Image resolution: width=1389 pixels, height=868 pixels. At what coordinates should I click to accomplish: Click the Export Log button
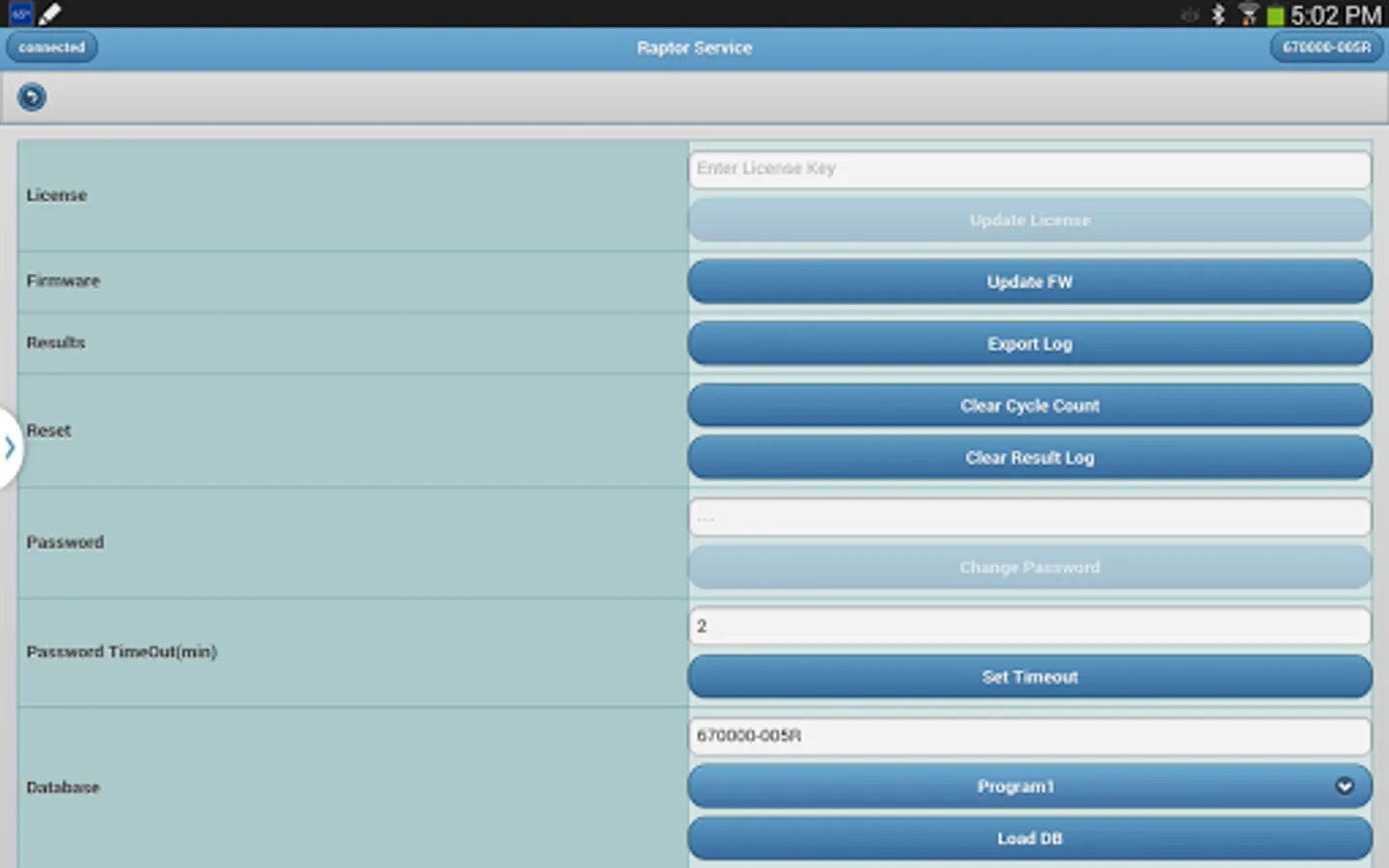click(1029, 344)
